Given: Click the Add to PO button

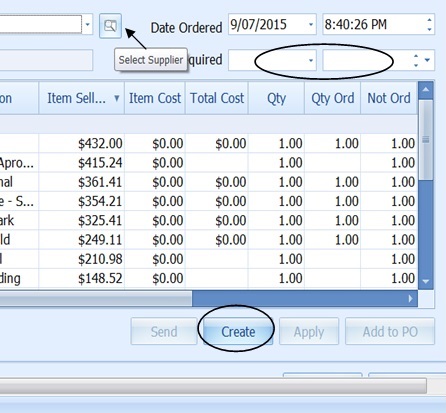Looking at the screenshot, I should 390,332.
